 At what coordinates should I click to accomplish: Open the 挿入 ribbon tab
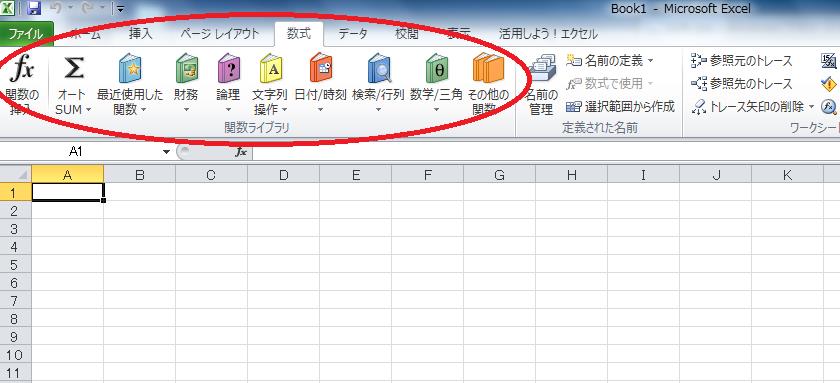141,34
